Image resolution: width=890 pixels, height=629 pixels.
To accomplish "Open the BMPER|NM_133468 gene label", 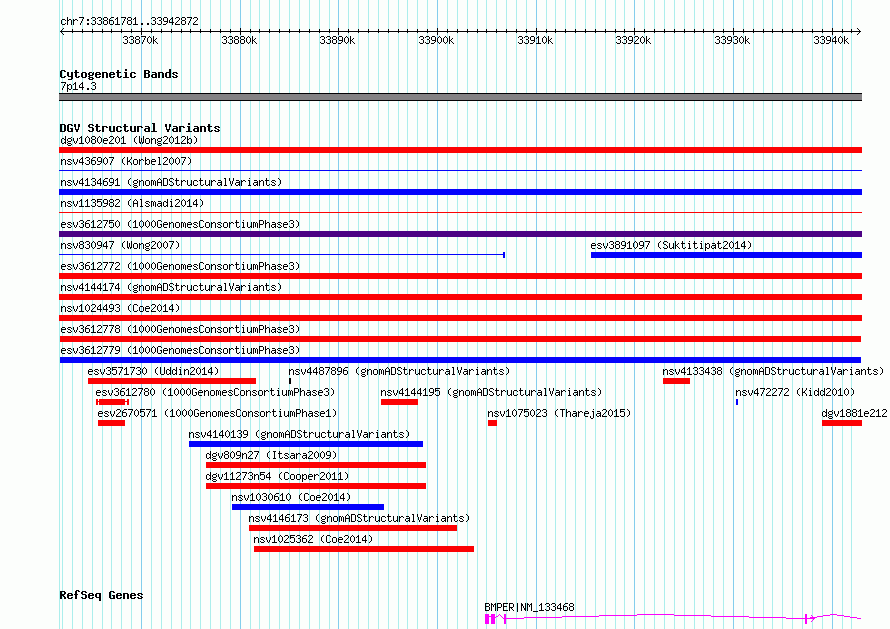I will click(x=530, y=607).
